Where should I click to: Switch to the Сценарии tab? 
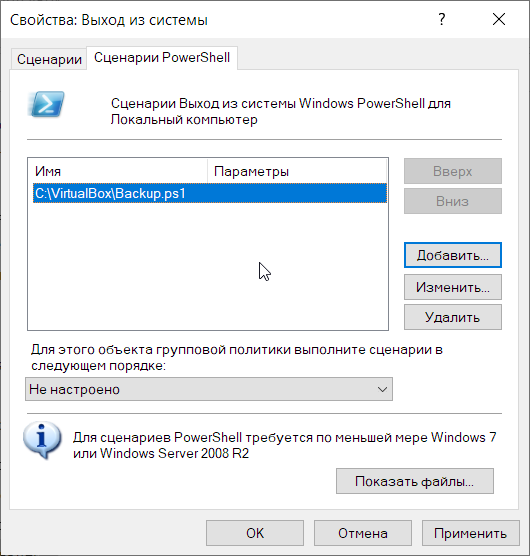click(49, 59)
